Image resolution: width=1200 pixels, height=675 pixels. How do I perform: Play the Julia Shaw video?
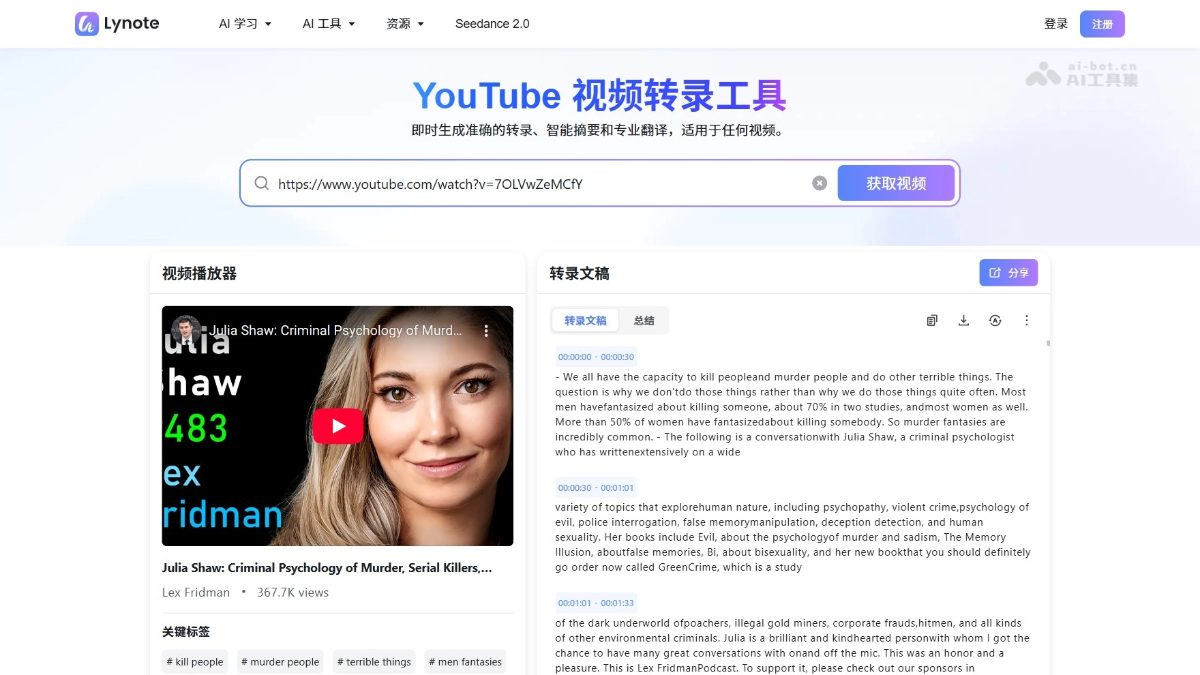338,426
